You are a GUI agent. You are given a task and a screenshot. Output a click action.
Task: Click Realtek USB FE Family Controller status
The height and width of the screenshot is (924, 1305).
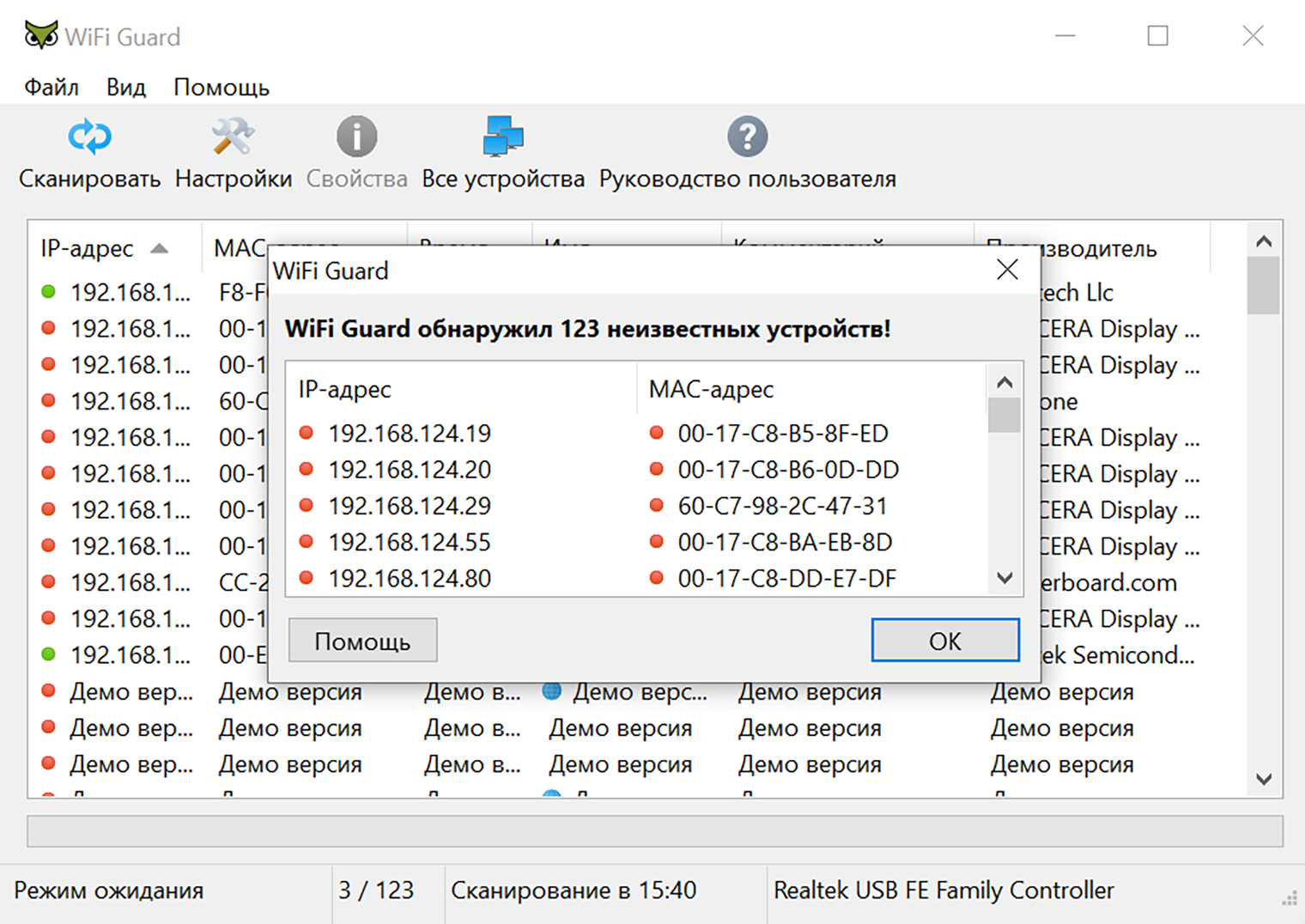[x=944, y=891]
